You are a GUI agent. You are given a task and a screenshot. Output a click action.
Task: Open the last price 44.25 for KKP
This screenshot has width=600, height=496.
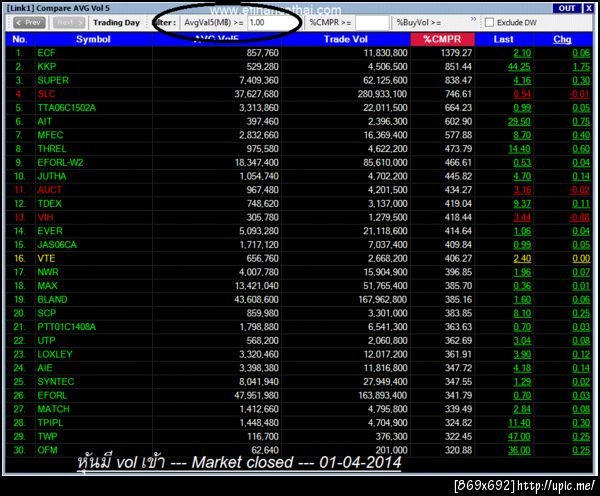click(x=519, y=67)
